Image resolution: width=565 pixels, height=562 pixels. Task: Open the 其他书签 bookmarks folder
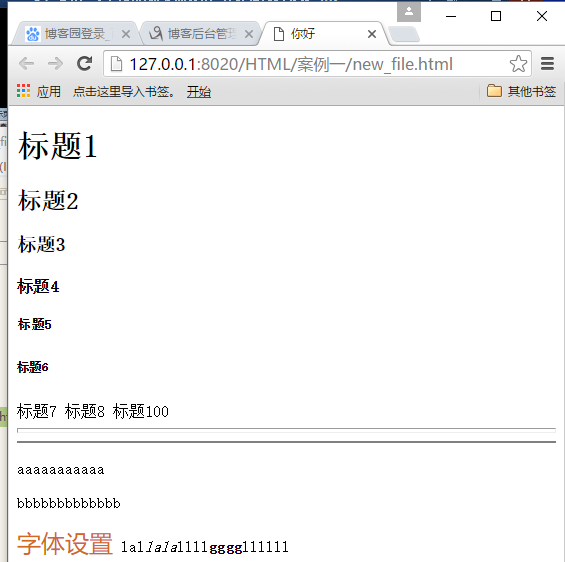tap(521, 92)
